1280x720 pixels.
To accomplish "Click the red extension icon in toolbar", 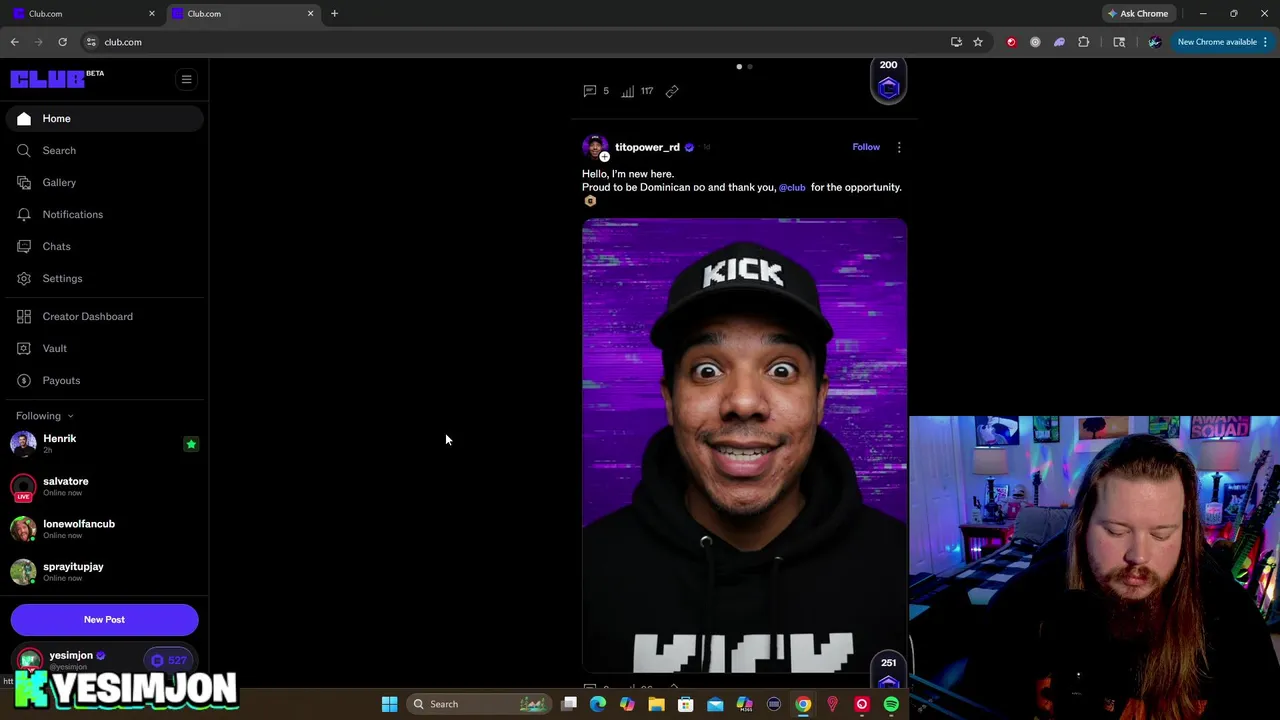I will 1011,42.
